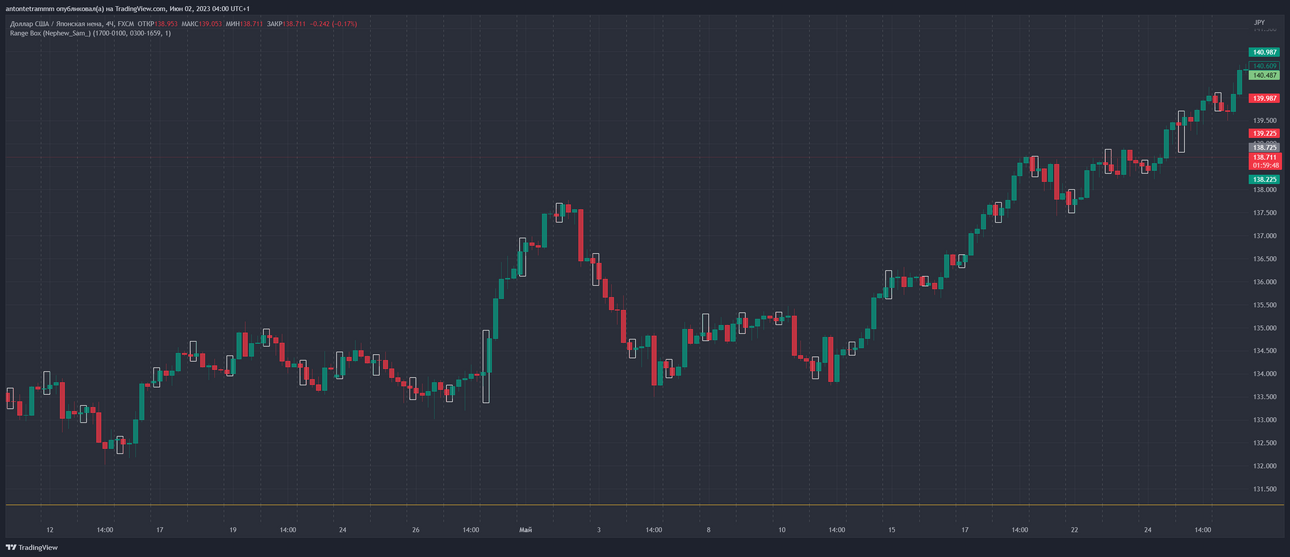Screen dimensions: 1290x557
Task: Click 138.000 on the price scale
Action: (x=1264, y=189)
